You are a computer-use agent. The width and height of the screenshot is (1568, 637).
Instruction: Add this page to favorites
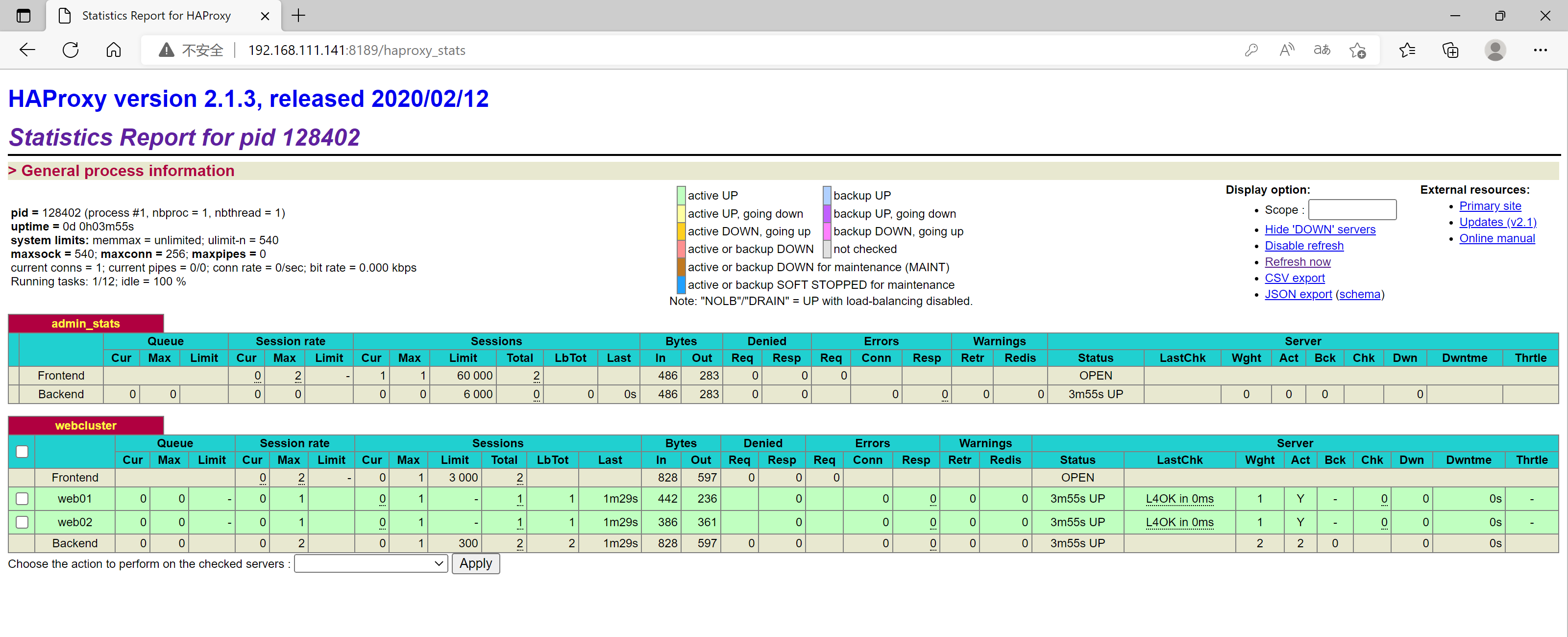pos(1357,50)
